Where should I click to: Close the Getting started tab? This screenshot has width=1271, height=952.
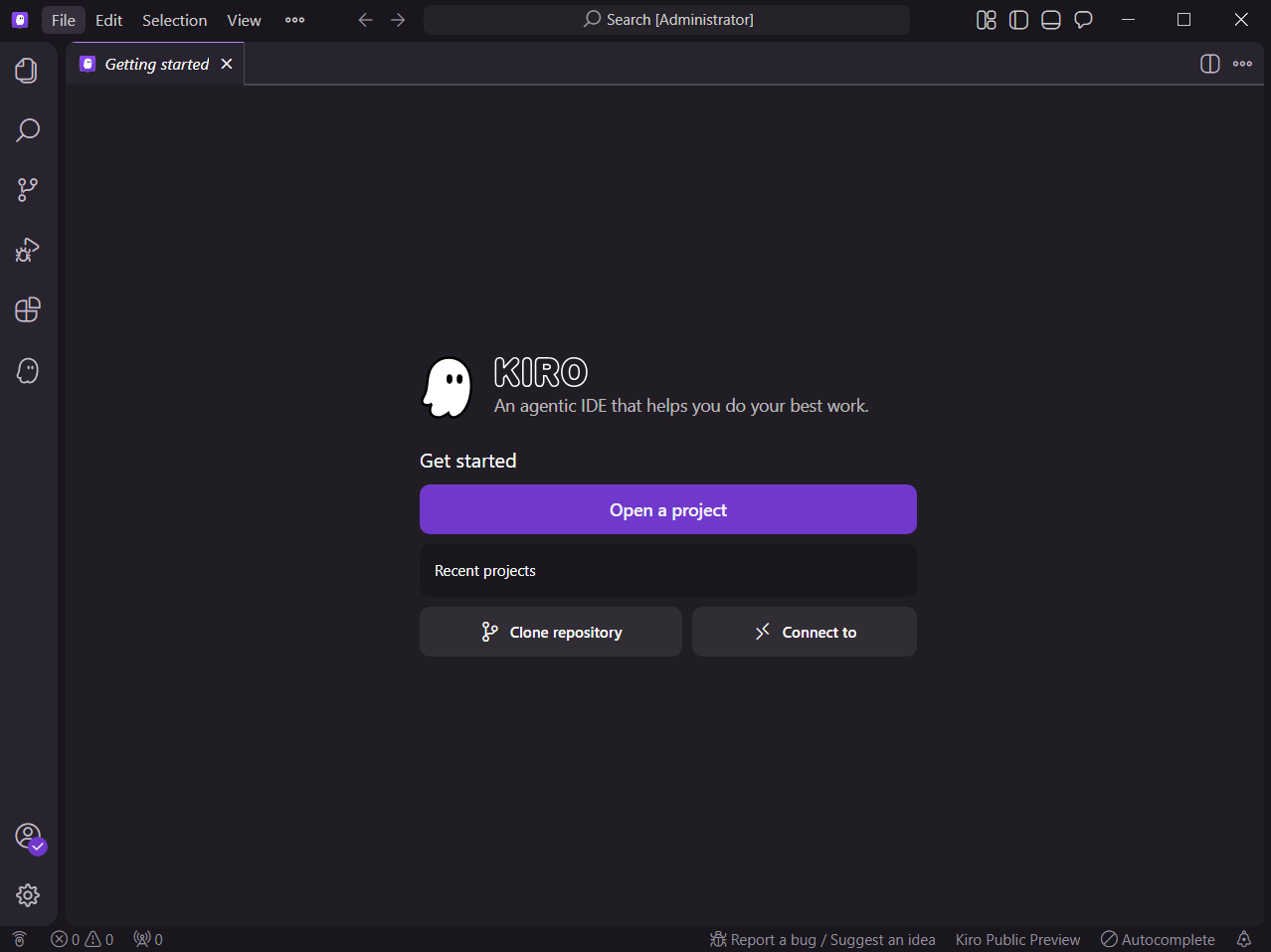[227, 64]
